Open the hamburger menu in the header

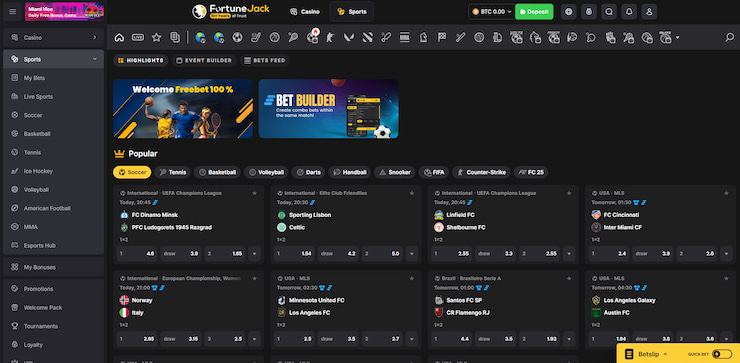click(13, 12)
